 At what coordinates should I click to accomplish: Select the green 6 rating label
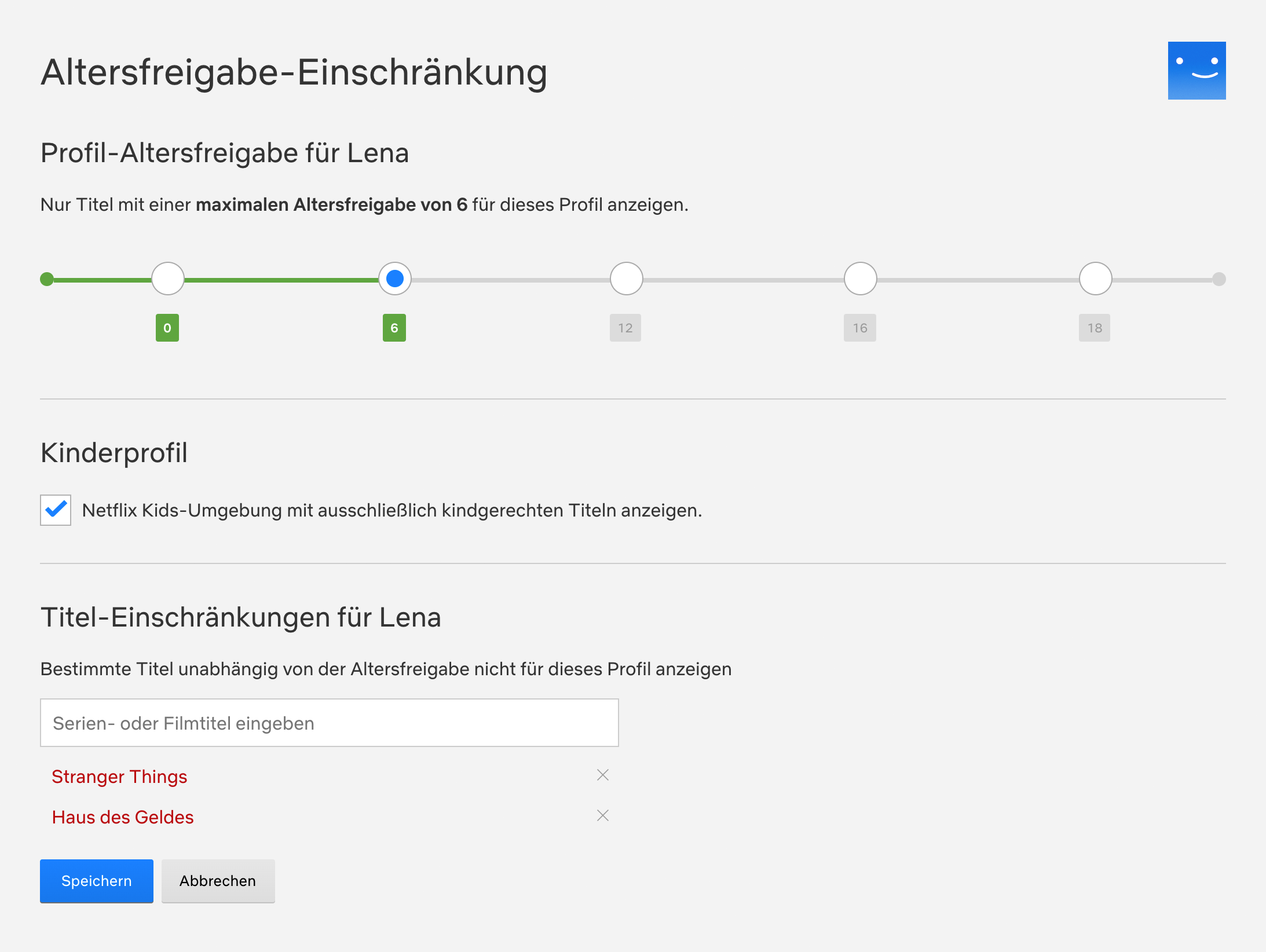coord(394,327)
